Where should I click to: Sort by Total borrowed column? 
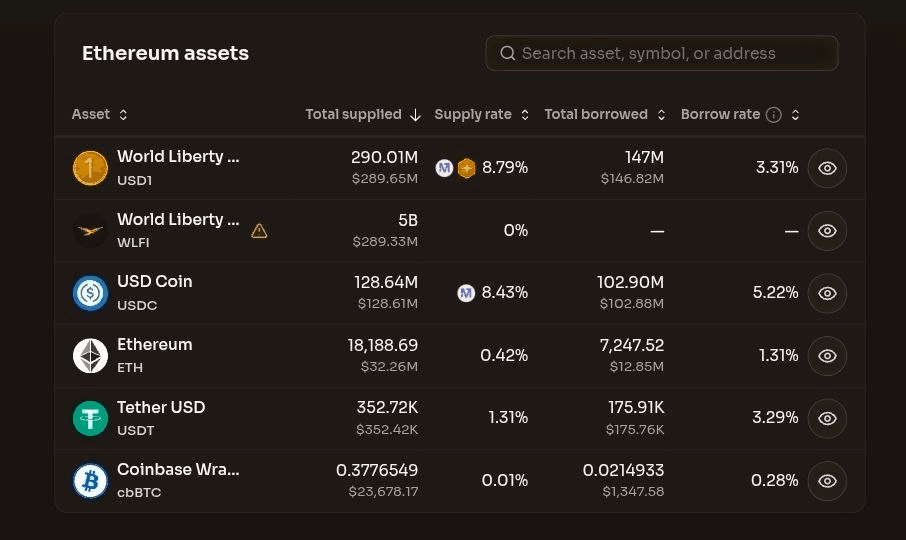click(605, 114)
